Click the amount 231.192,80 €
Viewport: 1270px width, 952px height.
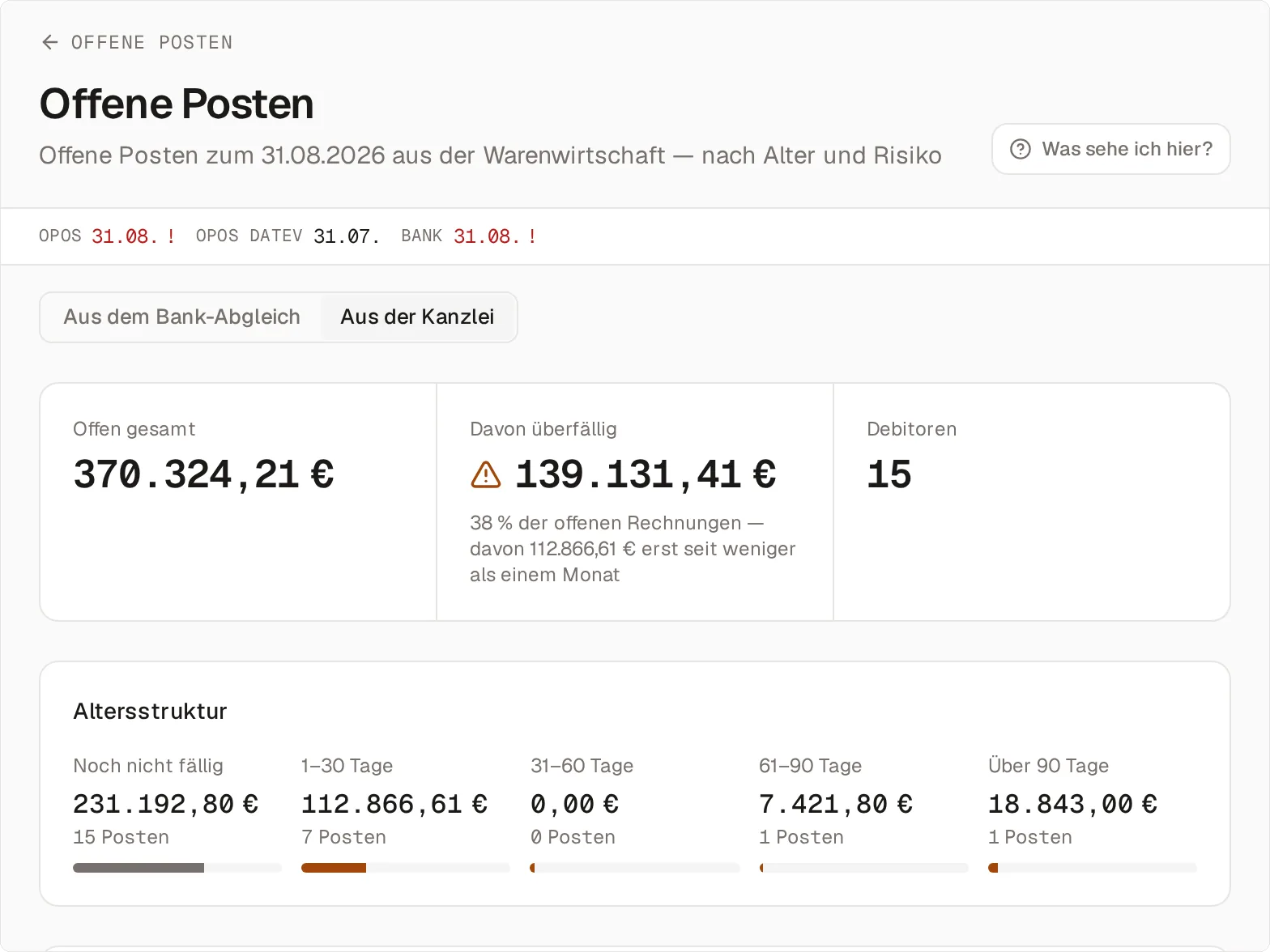[x=166, y=804]
